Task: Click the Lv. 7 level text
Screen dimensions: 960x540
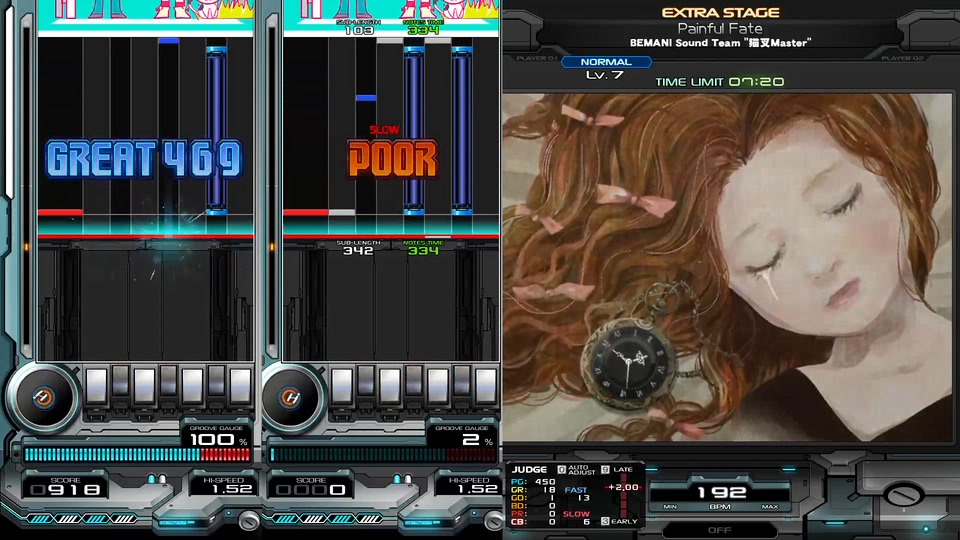Action: tap(604, 75)
